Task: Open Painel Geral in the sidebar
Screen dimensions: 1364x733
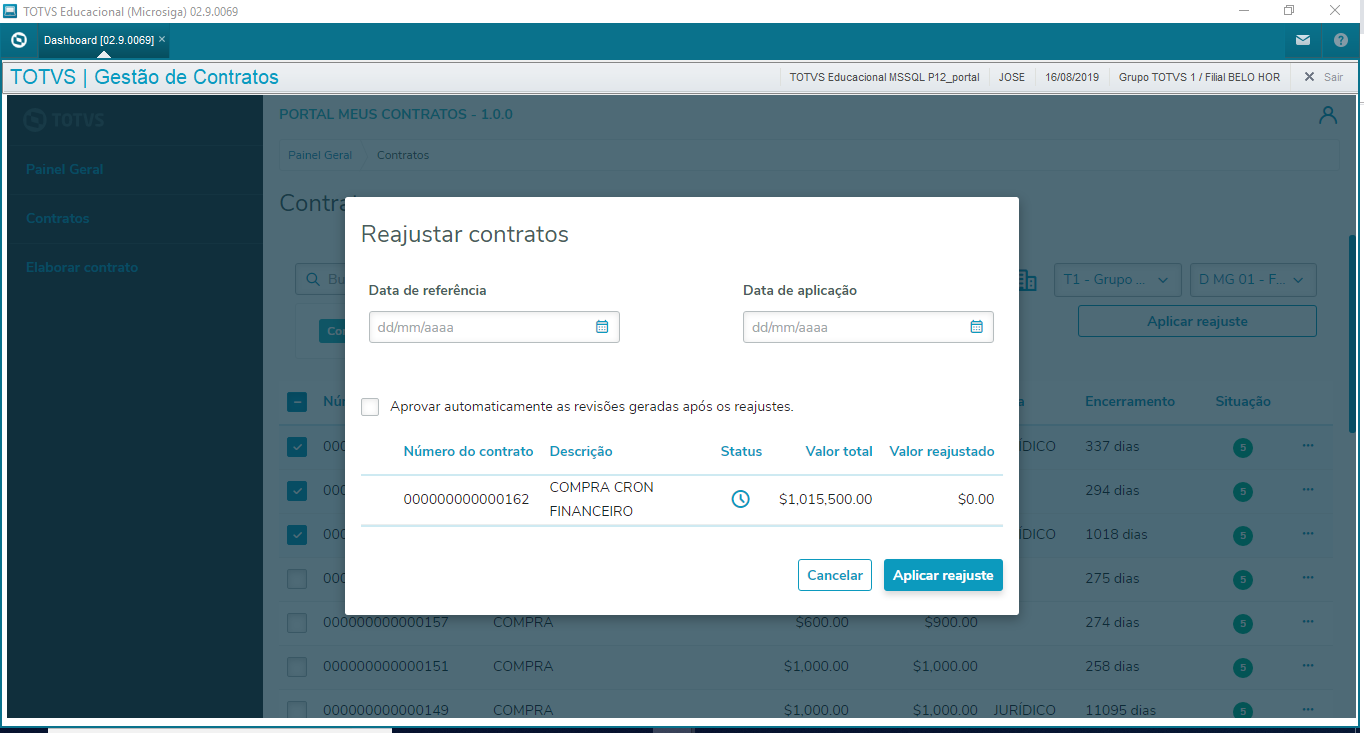Action: pos(65,169)
